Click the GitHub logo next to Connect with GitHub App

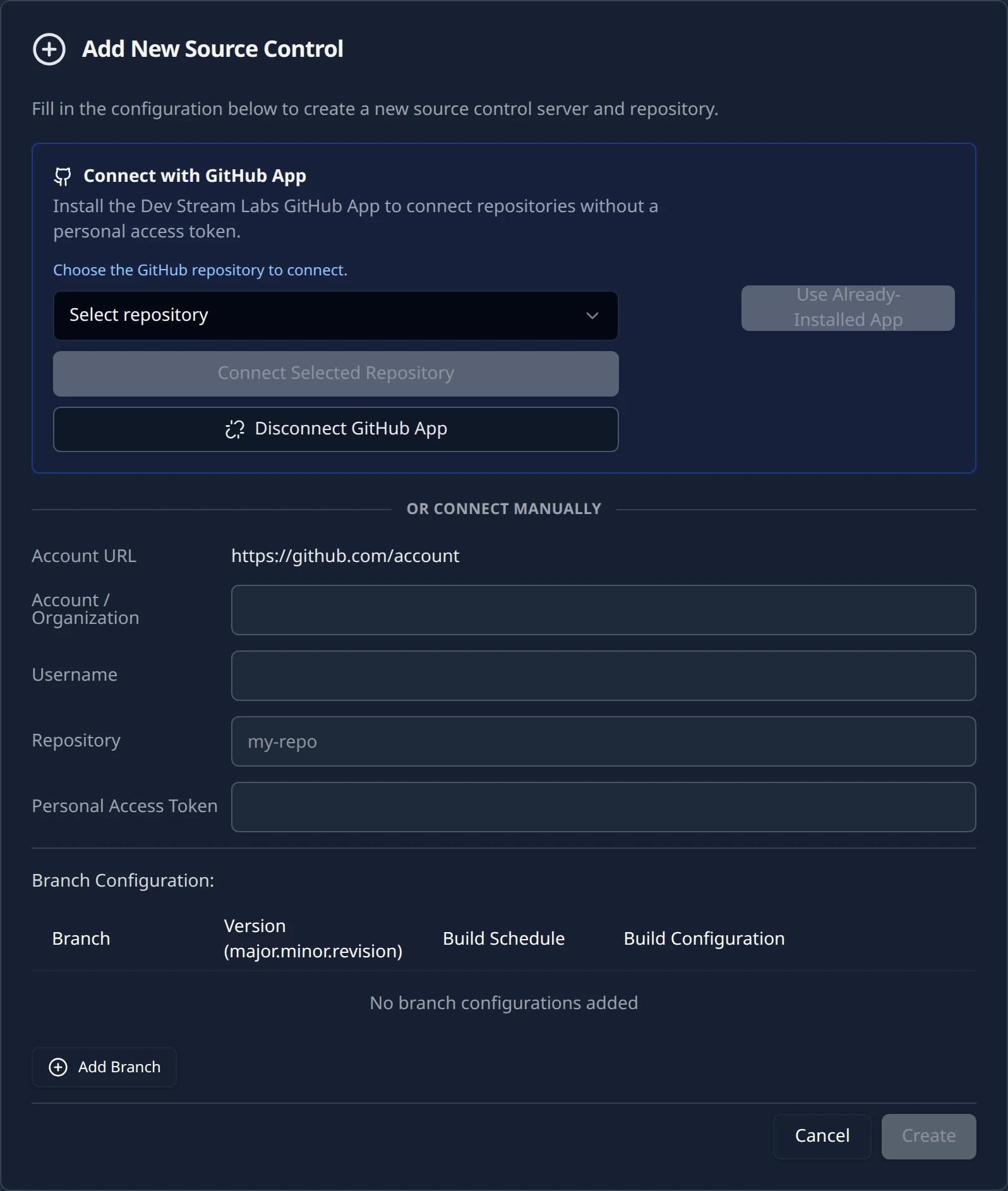coord(63,176)
